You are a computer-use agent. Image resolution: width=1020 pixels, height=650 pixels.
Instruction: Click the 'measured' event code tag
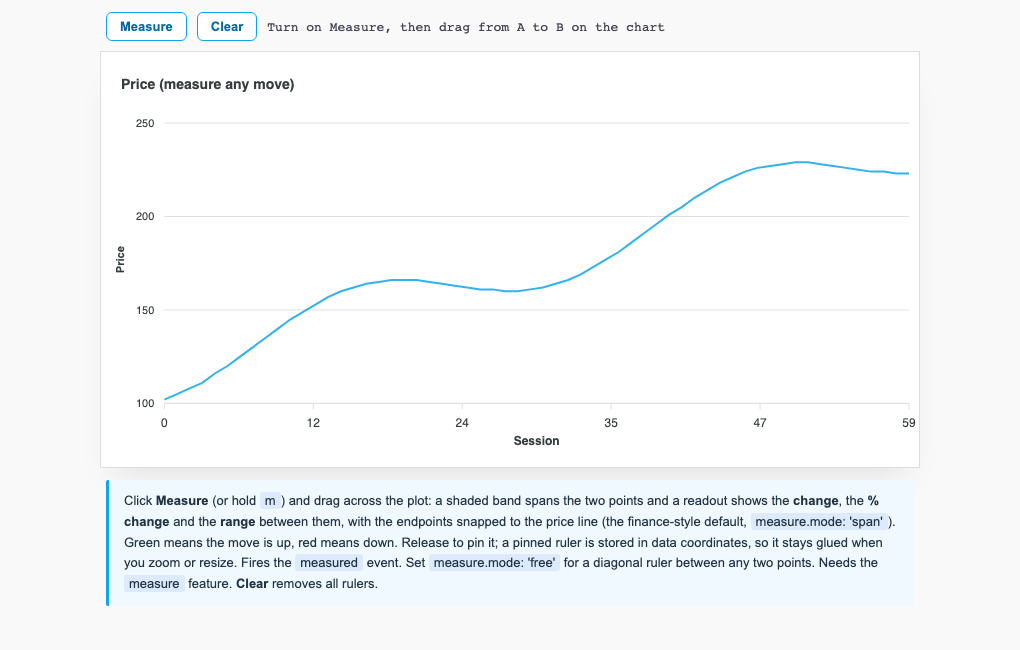[329, 562]
